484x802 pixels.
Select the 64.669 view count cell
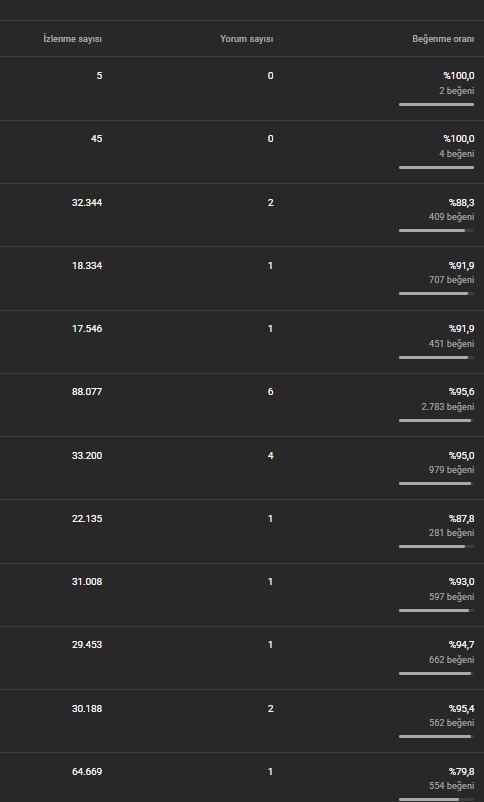87,771
